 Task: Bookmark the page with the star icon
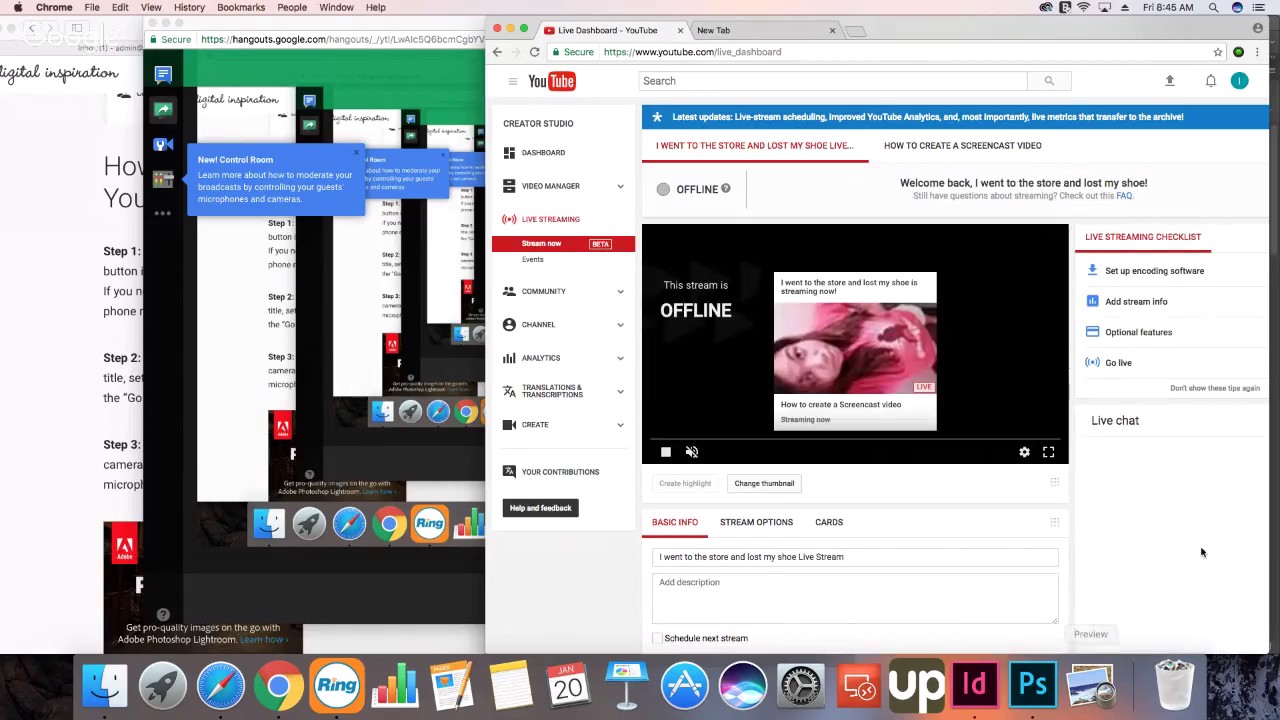point(1217,52)
